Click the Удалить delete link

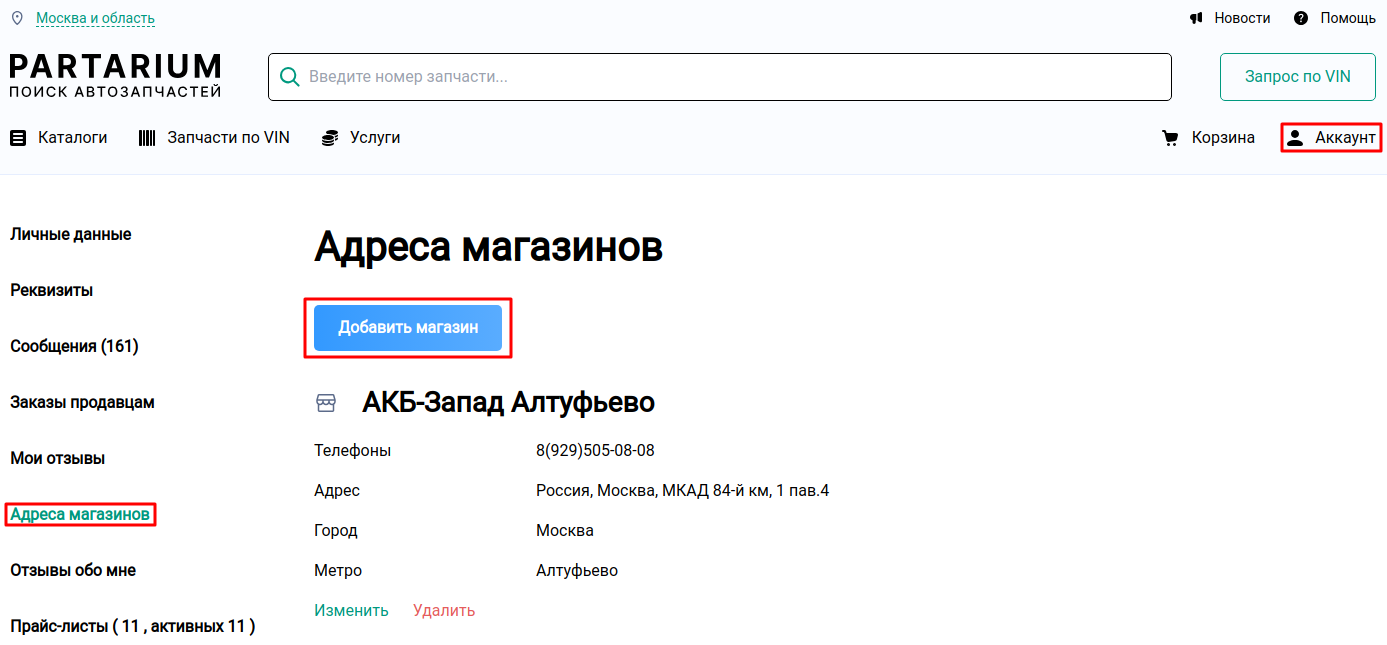click(443, 609)
